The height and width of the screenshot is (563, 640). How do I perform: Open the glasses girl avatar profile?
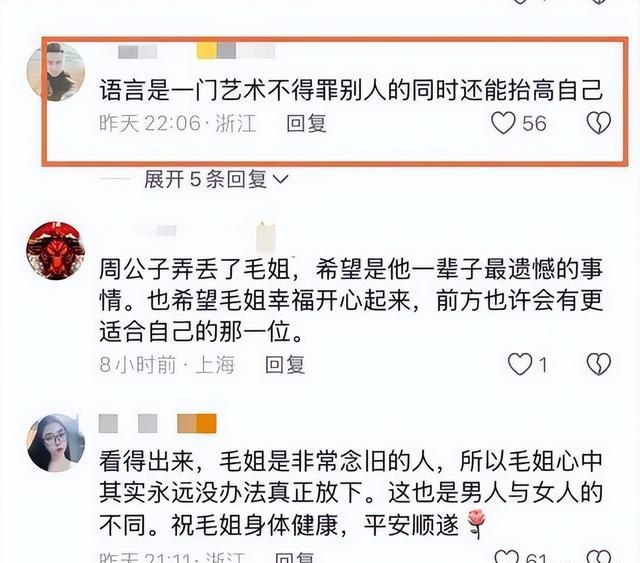[x=56, y=443]
